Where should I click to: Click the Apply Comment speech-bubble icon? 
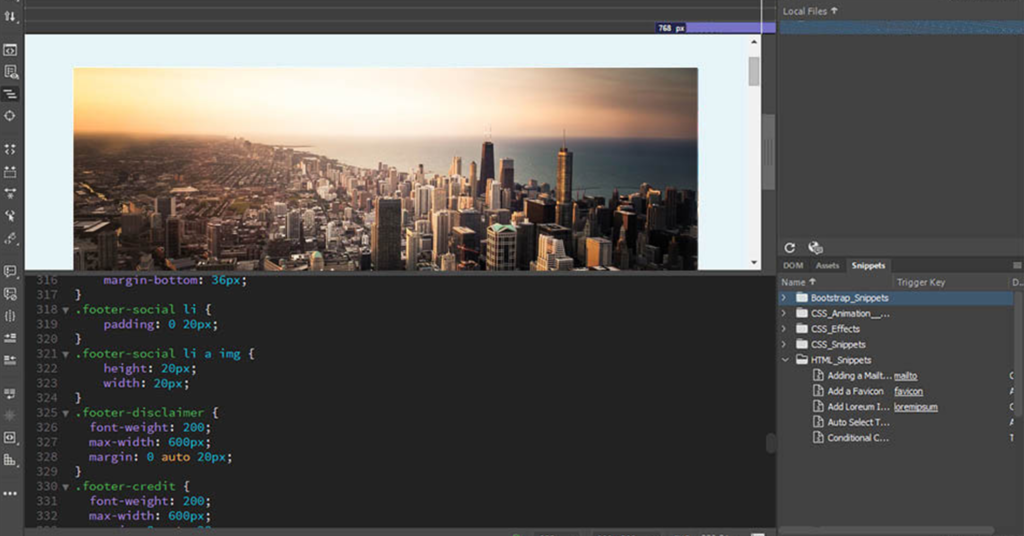(x=10, y=271)
